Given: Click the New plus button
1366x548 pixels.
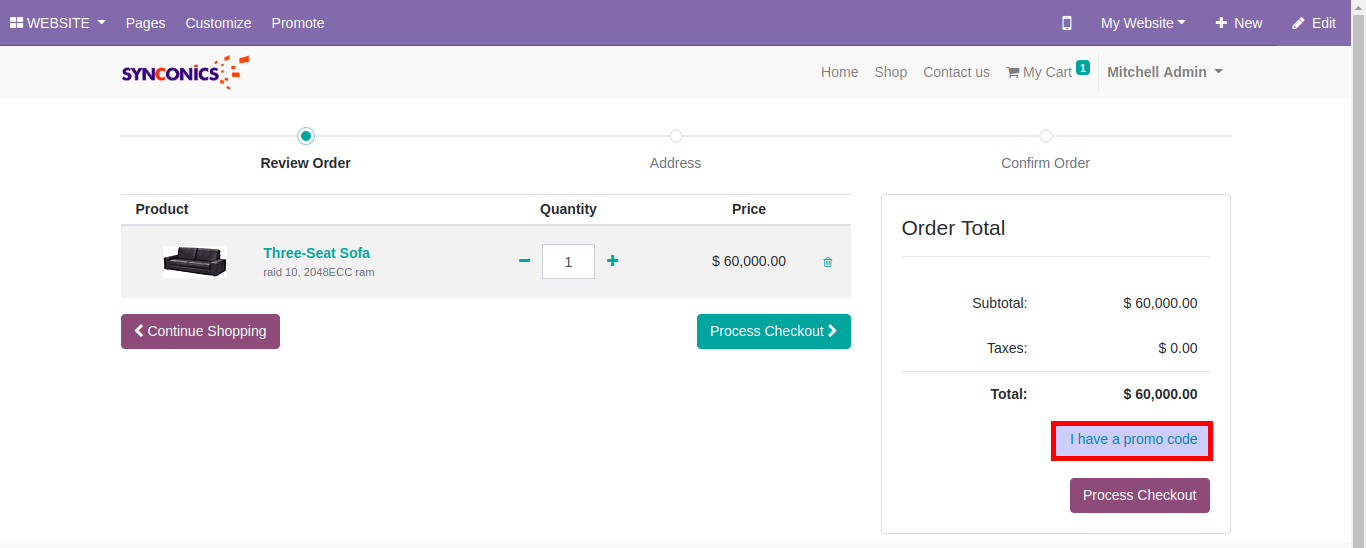Looking at the screenshot, I should point(1238,23).
